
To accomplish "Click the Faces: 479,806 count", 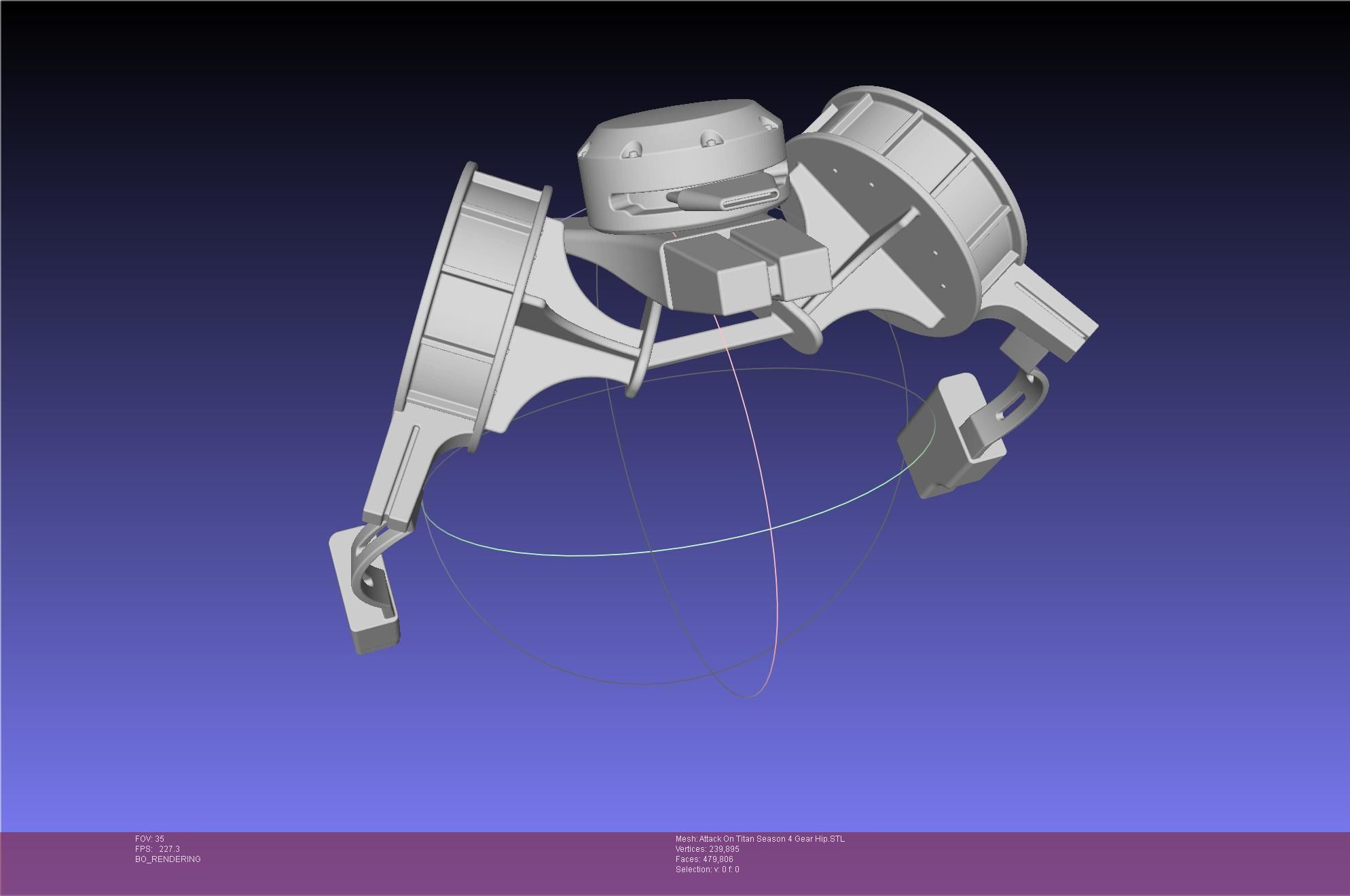I will coord(704,859).
